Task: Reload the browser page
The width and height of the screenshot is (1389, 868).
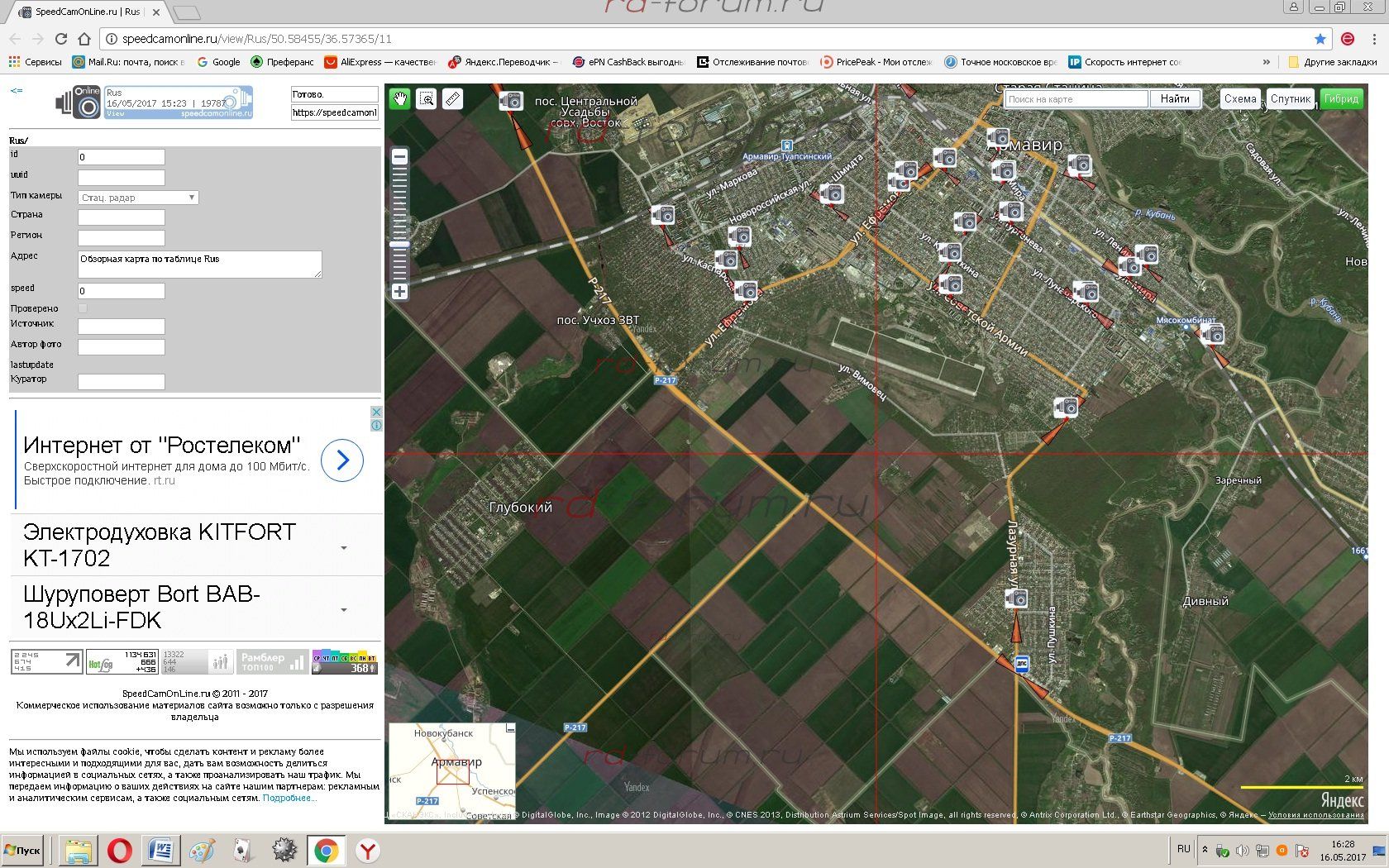Action: tap(60, 39)
